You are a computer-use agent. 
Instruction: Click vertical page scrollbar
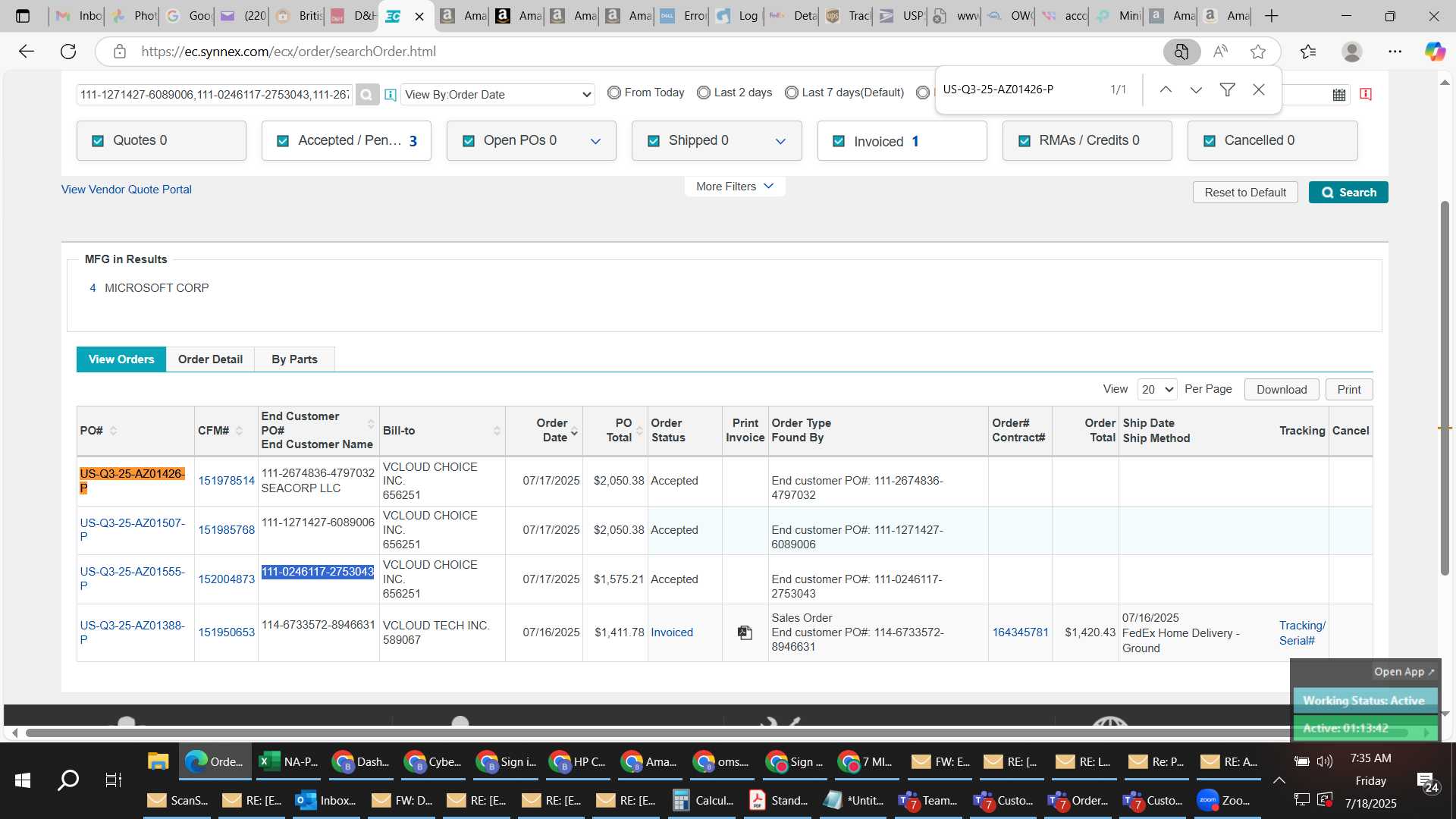click(x=1445, y=387)
